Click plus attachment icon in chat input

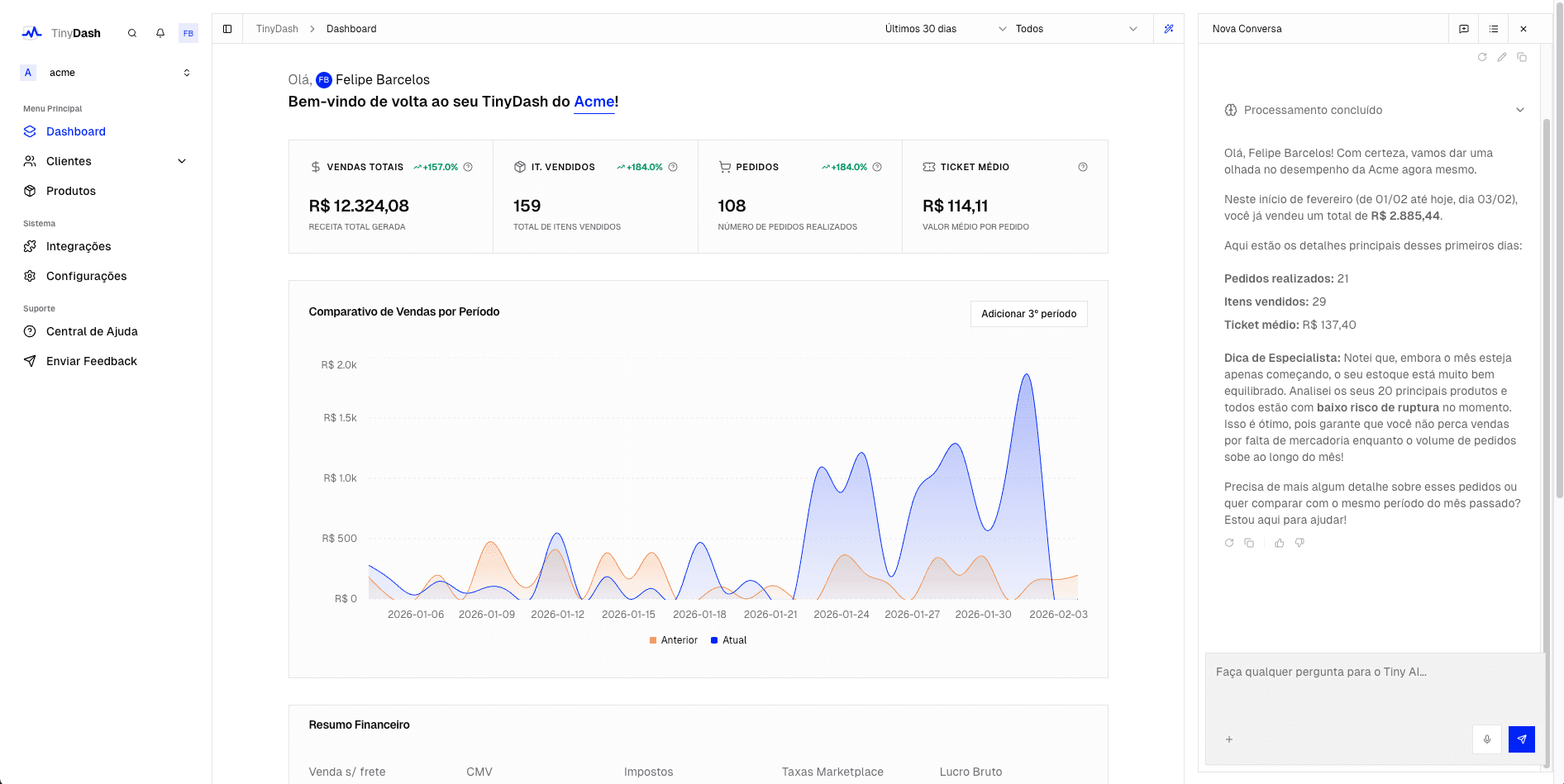click(1229, 739)
